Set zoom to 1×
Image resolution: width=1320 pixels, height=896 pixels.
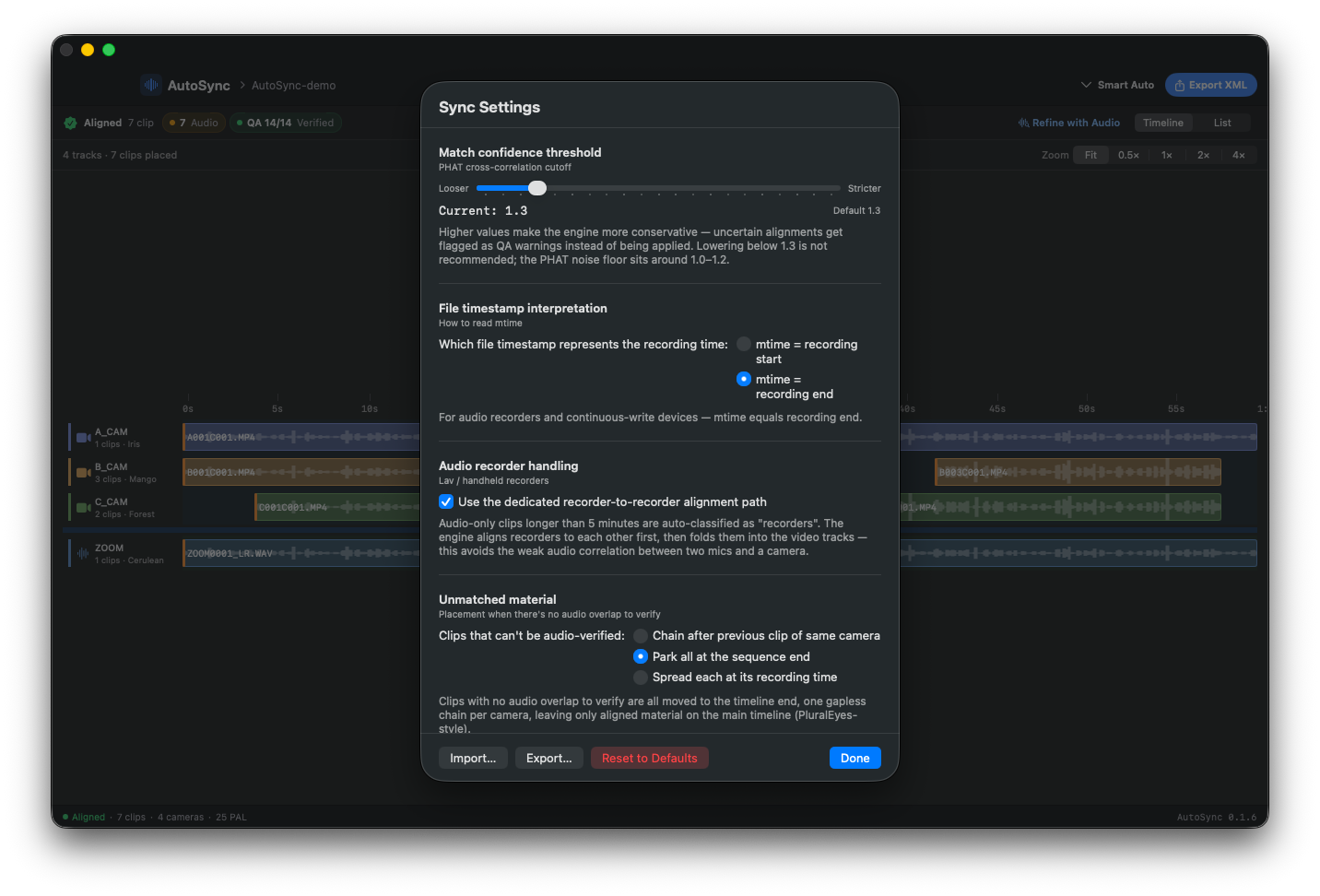[x=1166, y=155]
